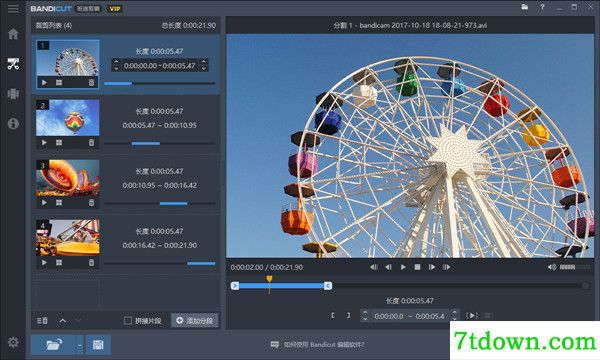This screenshot has height=360, width=600.
Task: Click the grid icon under segment 3
Action: click(x=59, y=203)
